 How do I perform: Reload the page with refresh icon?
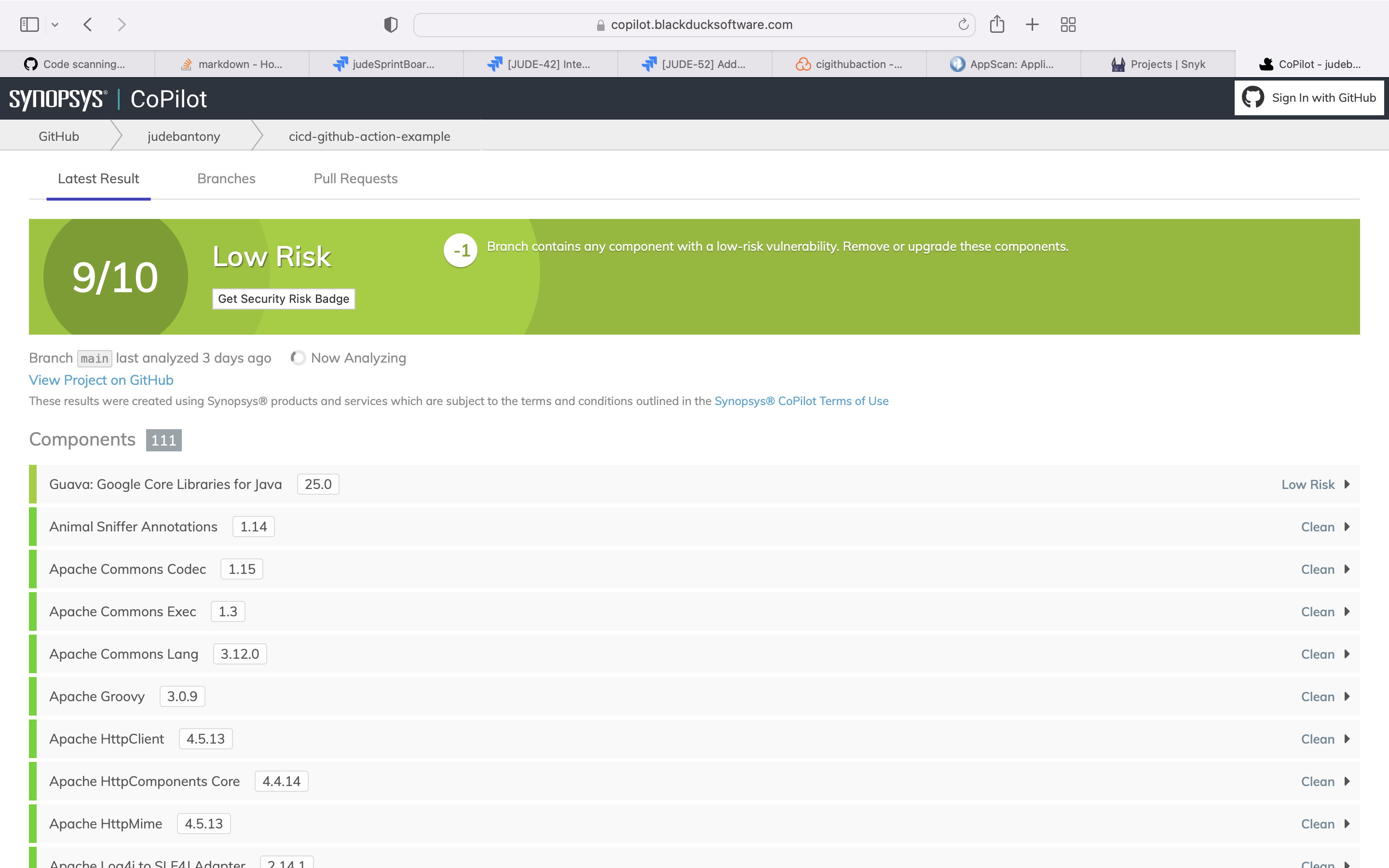963,25
